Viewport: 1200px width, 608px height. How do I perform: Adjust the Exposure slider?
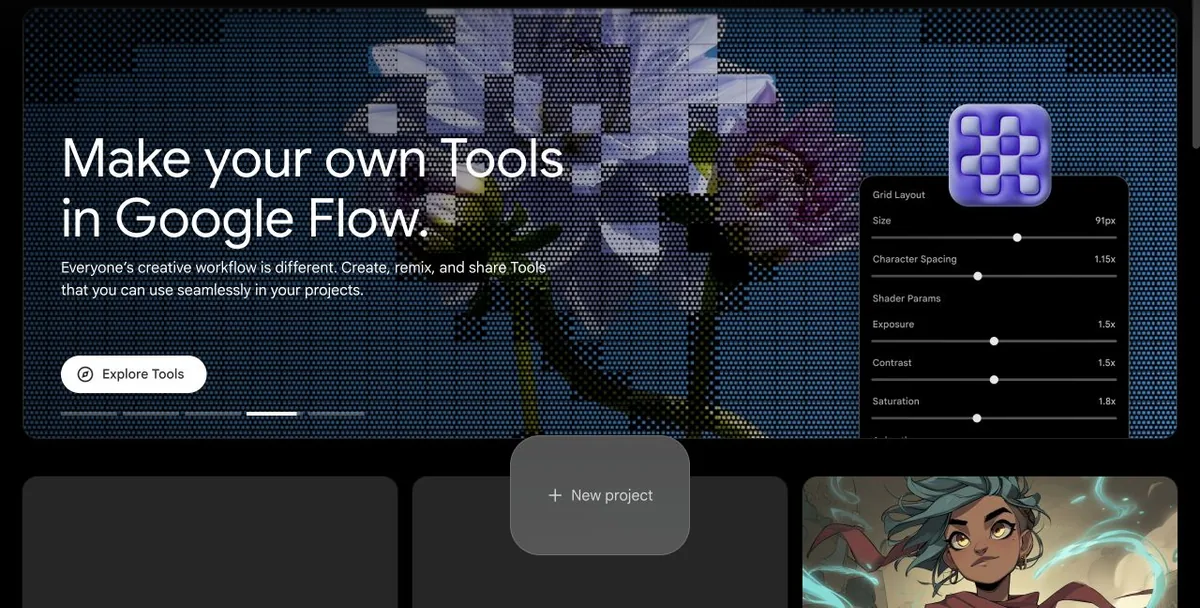click(994, 341)
